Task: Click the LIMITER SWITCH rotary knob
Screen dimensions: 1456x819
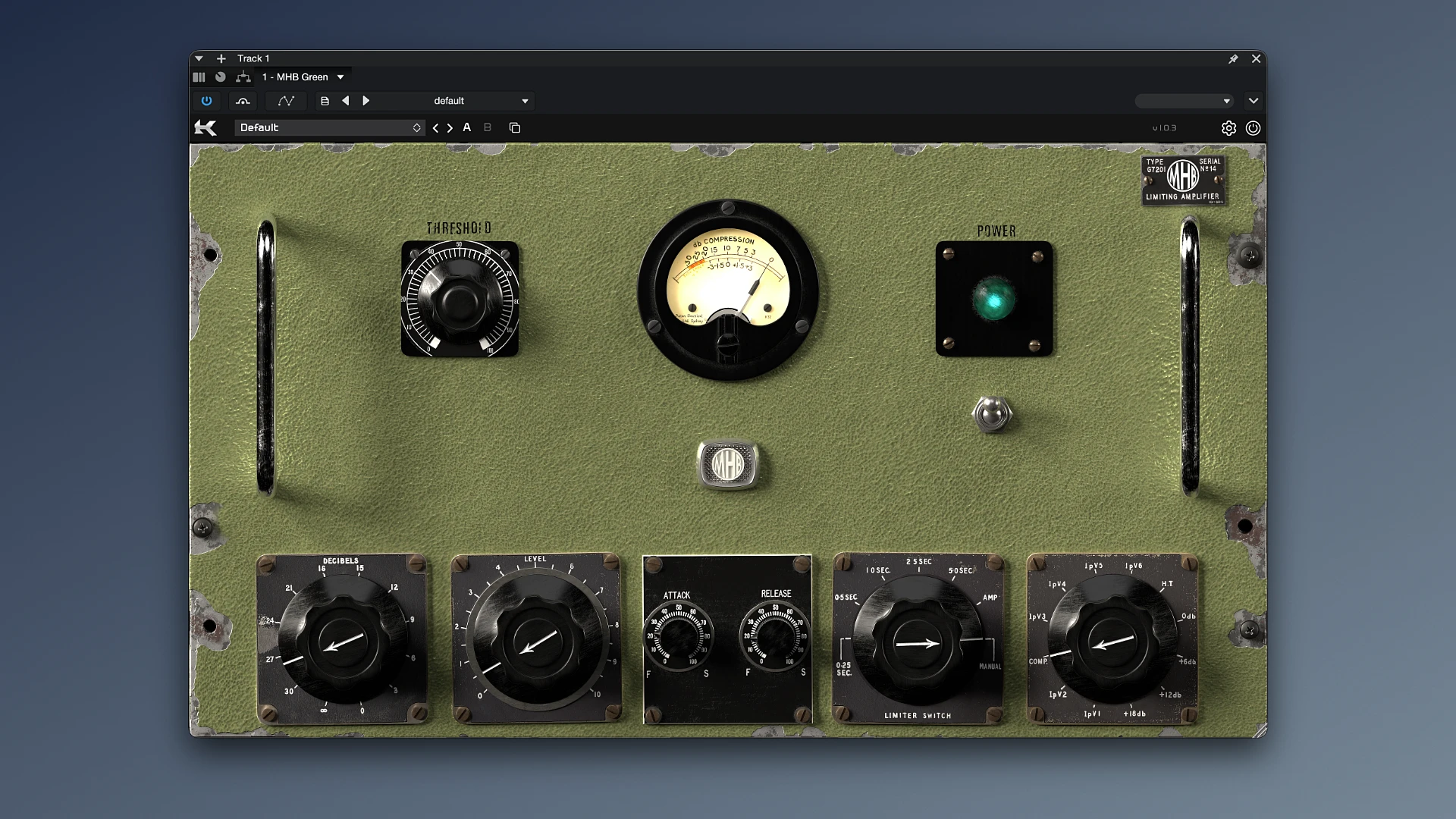Action: (917, 643)
